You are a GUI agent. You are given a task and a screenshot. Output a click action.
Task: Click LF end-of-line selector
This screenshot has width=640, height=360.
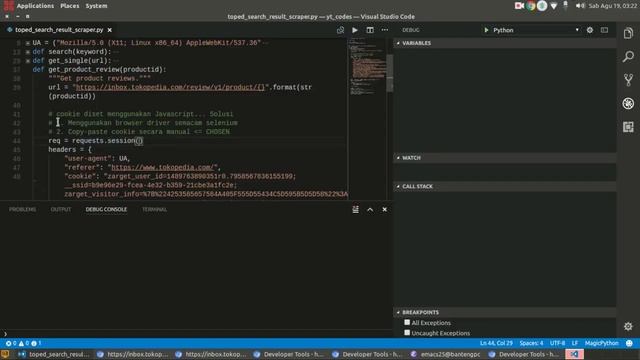point(575,343)
